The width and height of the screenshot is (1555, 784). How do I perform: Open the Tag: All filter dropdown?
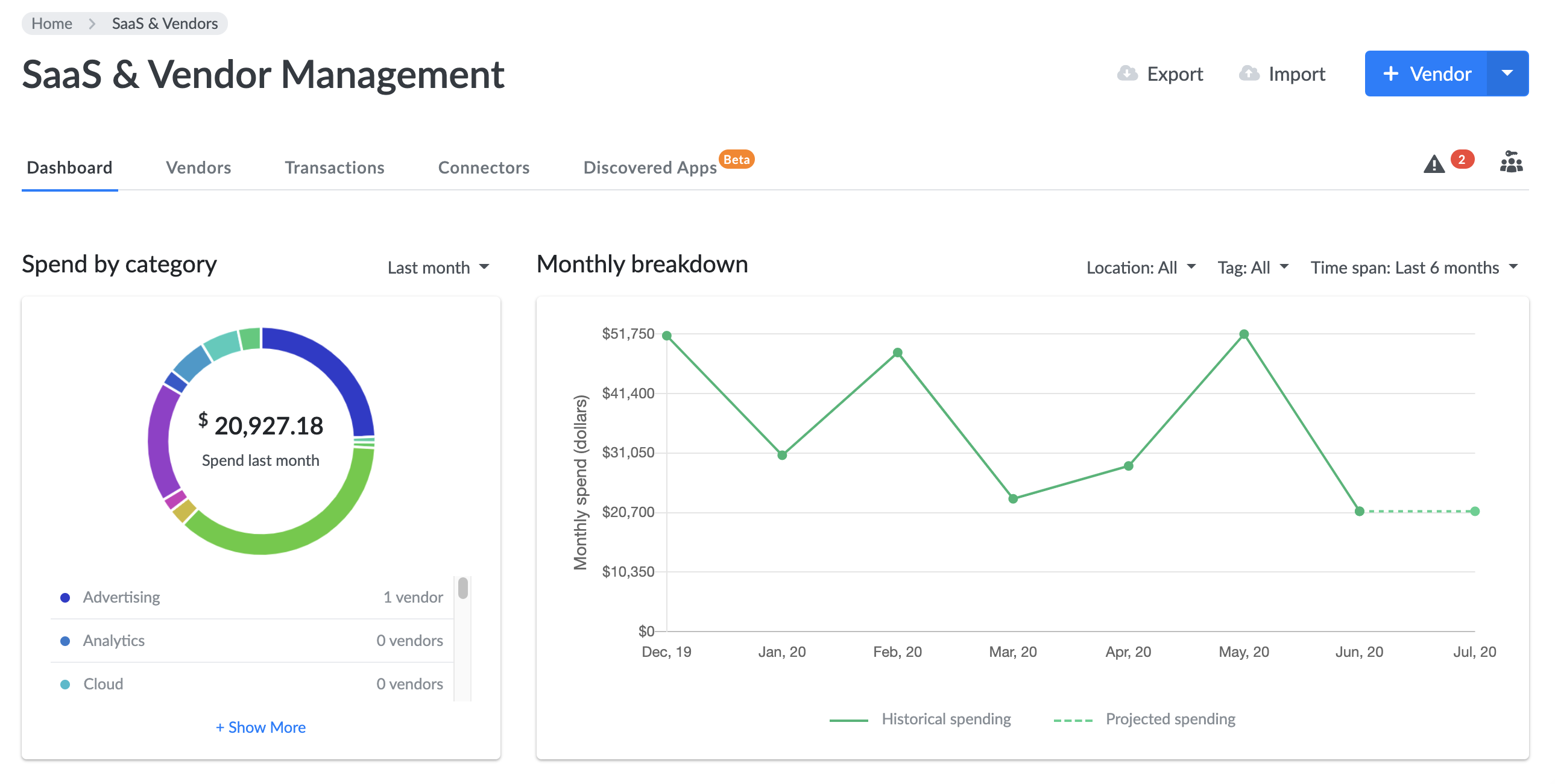1252,268
